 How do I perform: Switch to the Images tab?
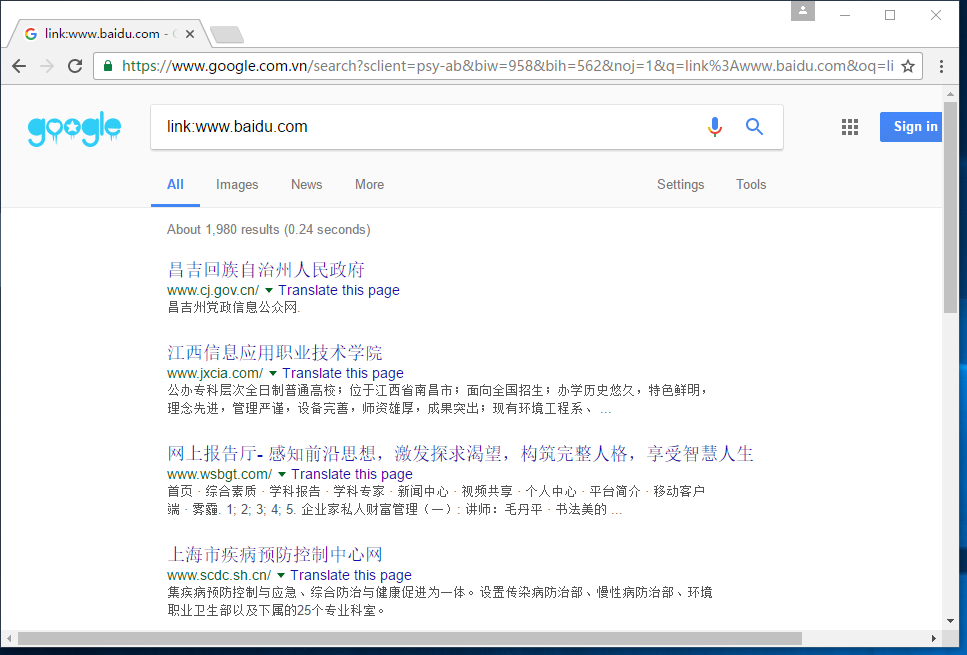(237, 184)
